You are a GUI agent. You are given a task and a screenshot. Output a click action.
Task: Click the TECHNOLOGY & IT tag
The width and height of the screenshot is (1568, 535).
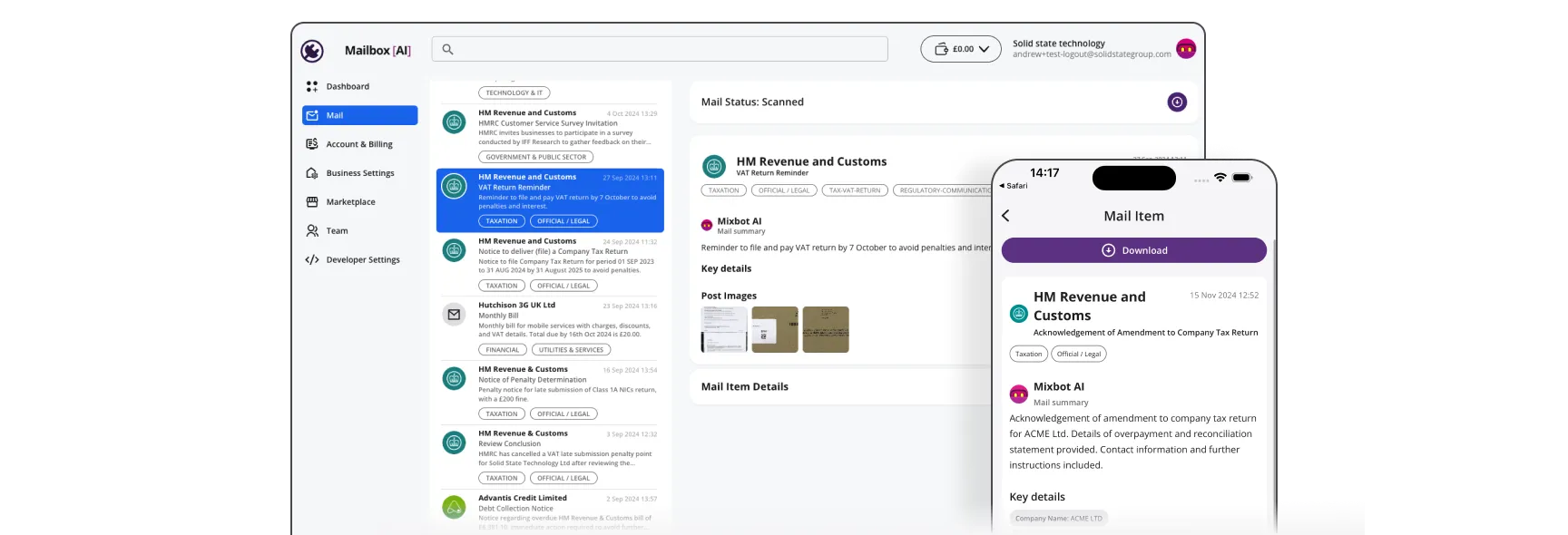pyautogui.click(x=514, y=92)
